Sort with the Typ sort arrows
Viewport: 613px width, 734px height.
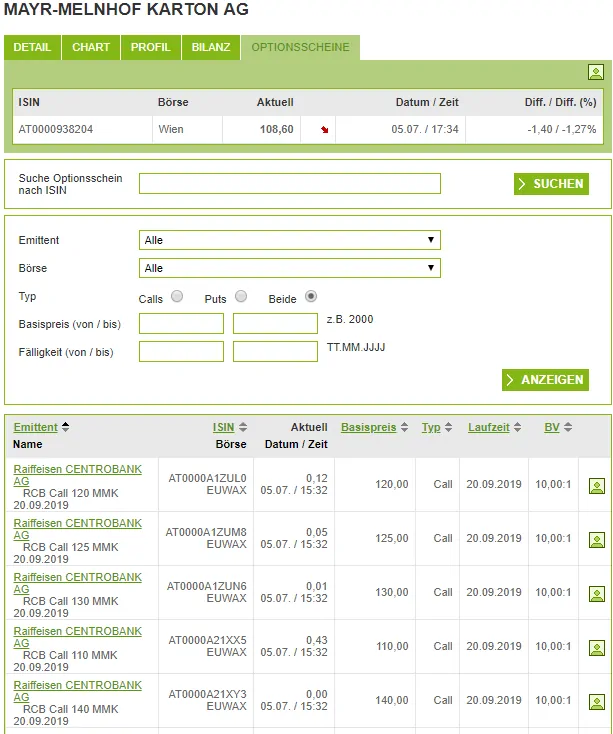coord(448,427)
